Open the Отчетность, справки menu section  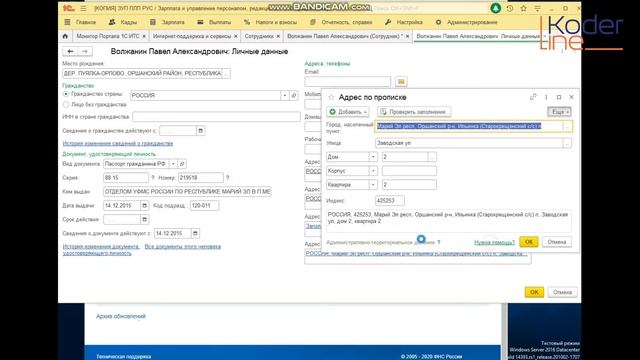pos(341,22)
